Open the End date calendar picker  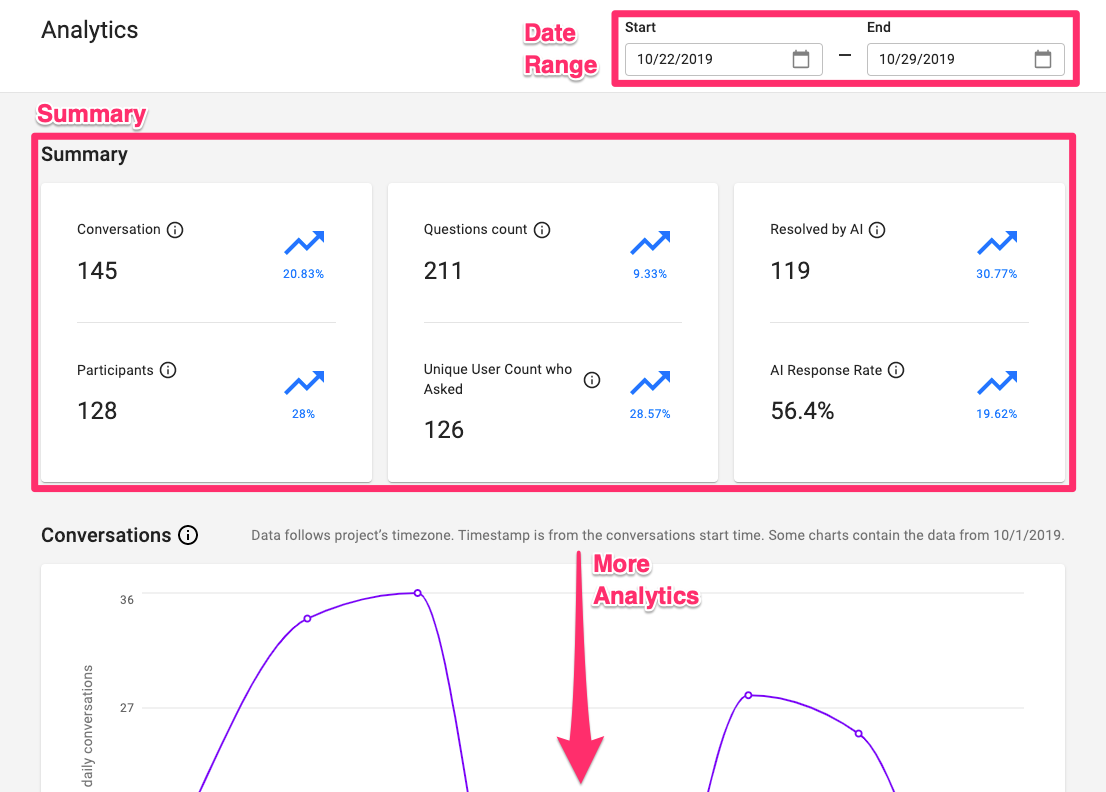pyautogui.click(x=1043, y=59)
